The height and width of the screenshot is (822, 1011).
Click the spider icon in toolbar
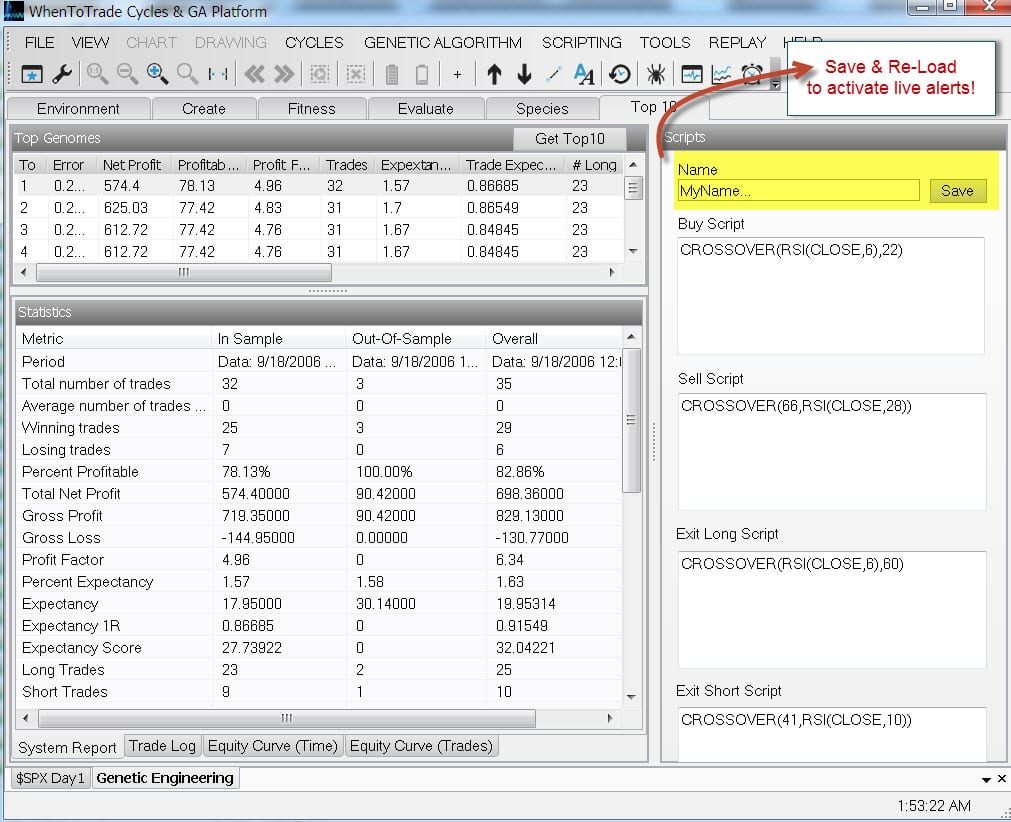656,75
